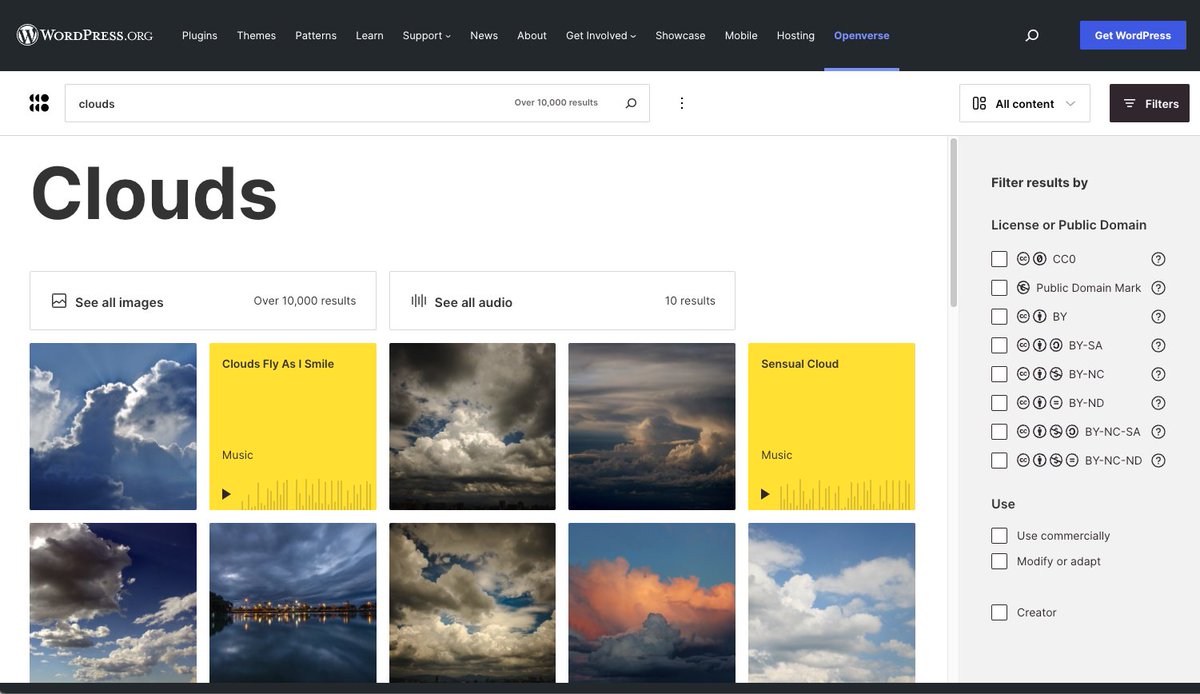Enable the Creator filter checkbox
The height and width of the screenshot is (694, 1200).
pos(998,610)
